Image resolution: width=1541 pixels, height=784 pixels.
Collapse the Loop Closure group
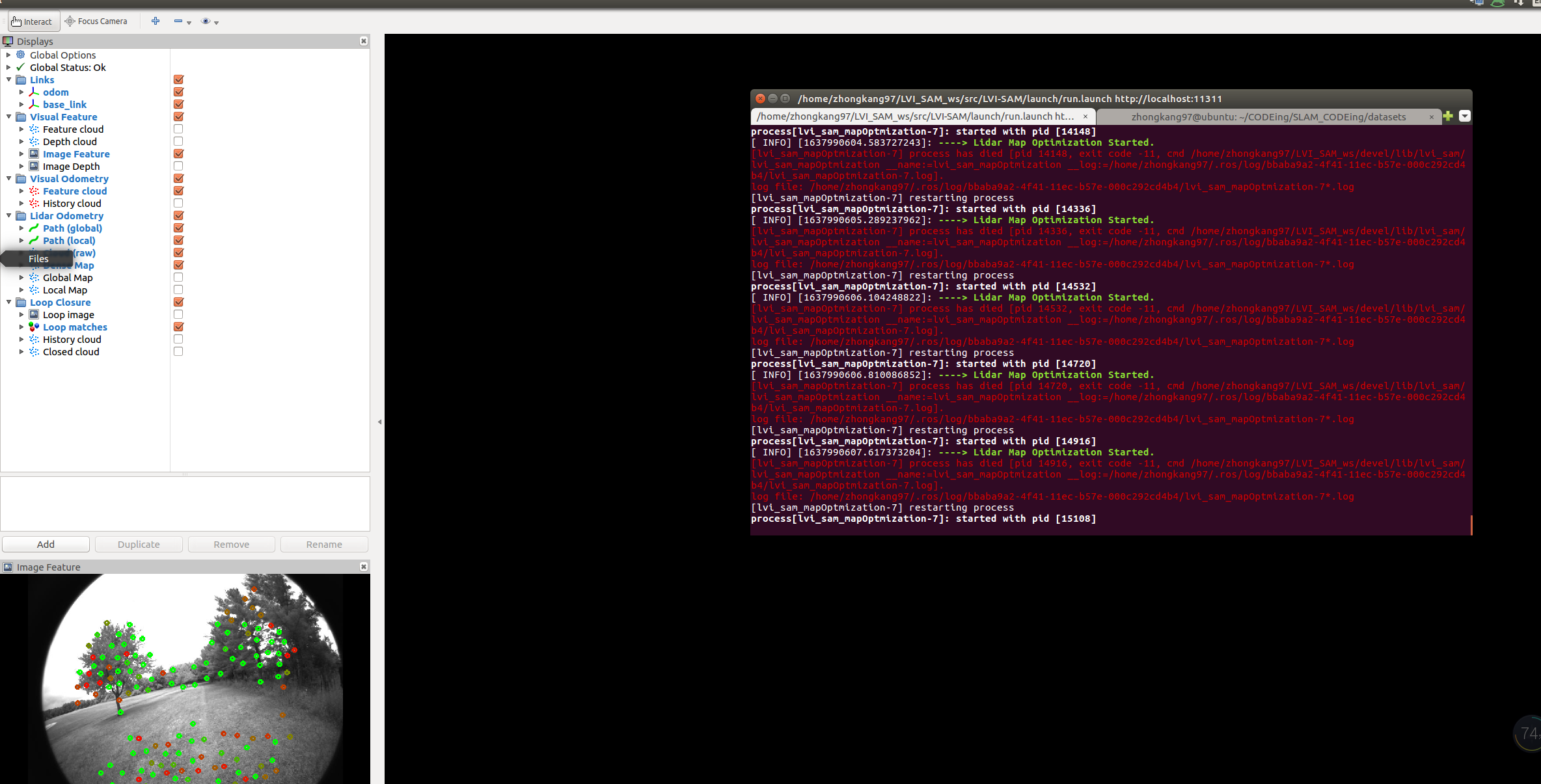8,302
